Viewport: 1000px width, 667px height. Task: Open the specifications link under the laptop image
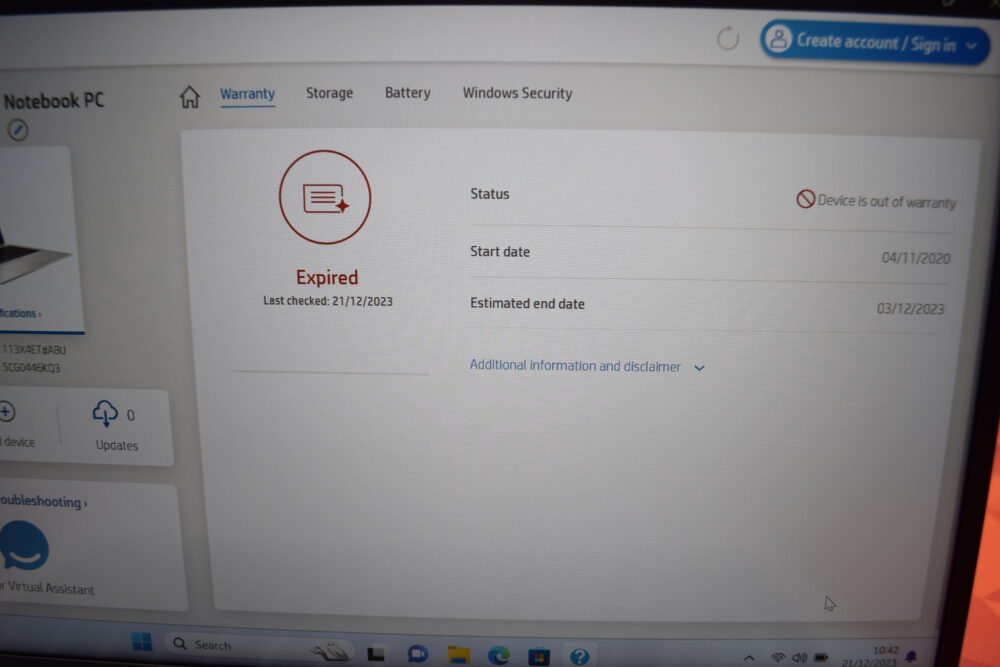pos(20,313)
